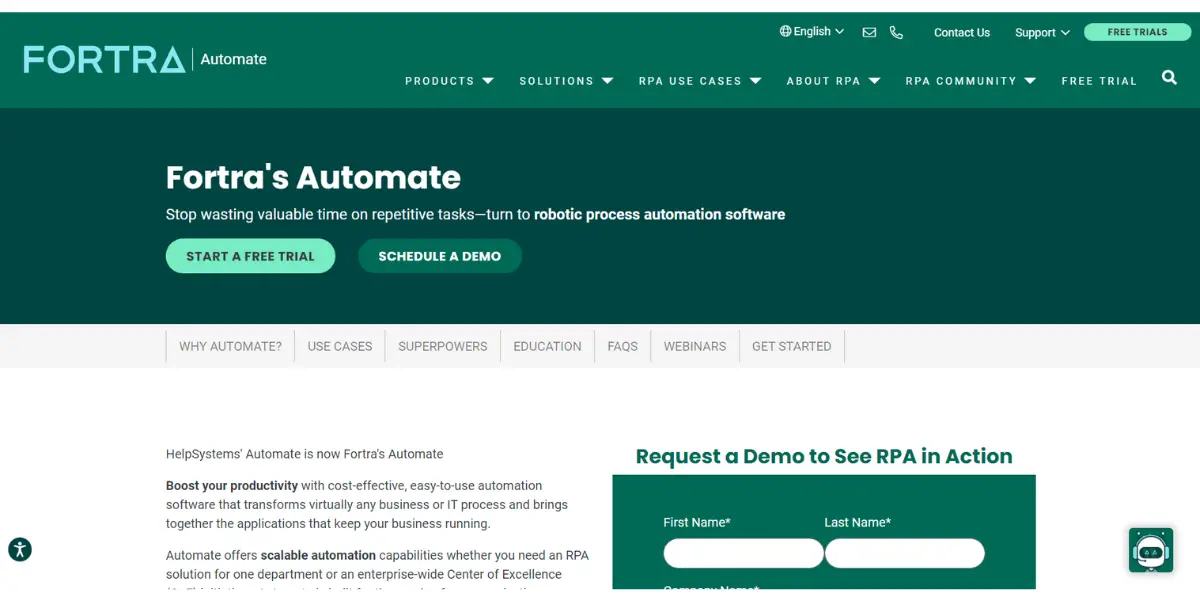1200x600 pixels.
Task: Open site search magnifier icon
Action: click(1169, 78)
